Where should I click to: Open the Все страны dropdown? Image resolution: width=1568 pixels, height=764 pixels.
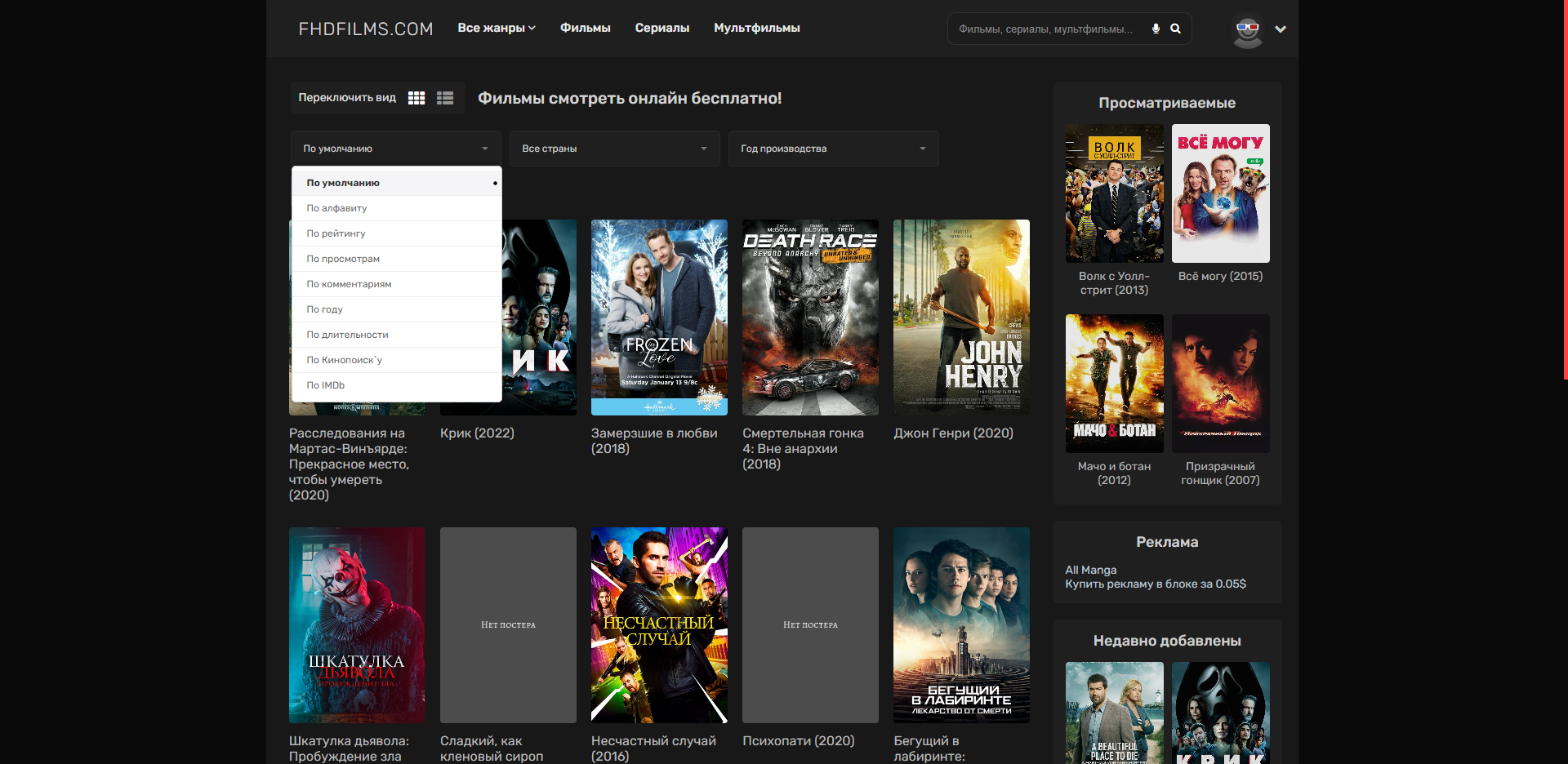tap(614, 149)
